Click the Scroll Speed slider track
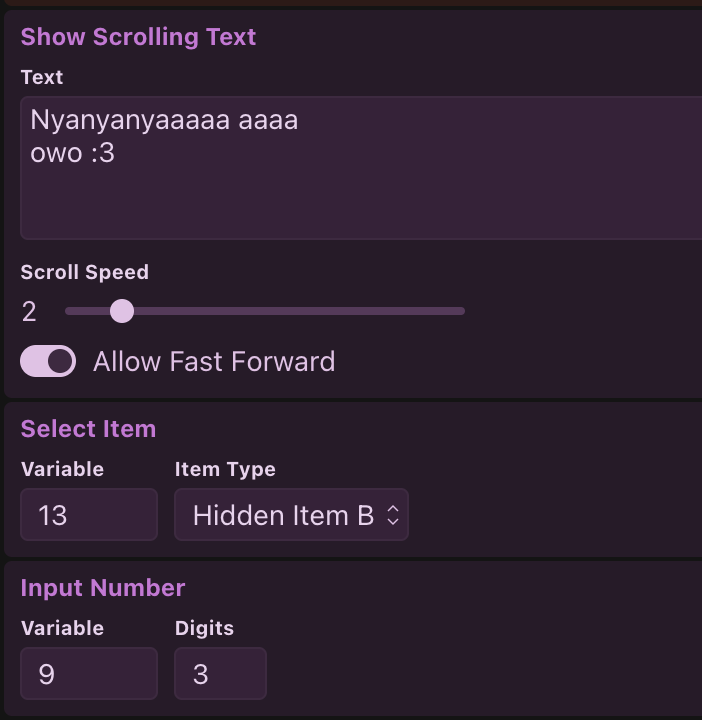This screenshot has width=702, height=720. [300, 311]
